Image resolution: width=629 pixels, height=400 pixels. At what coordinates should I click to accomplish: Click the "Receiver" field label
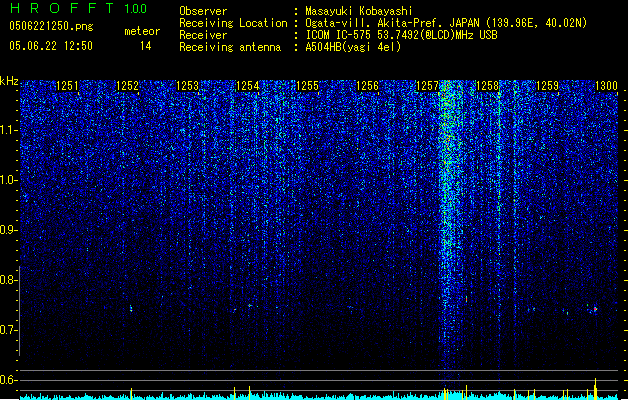[x=203, y=35]
